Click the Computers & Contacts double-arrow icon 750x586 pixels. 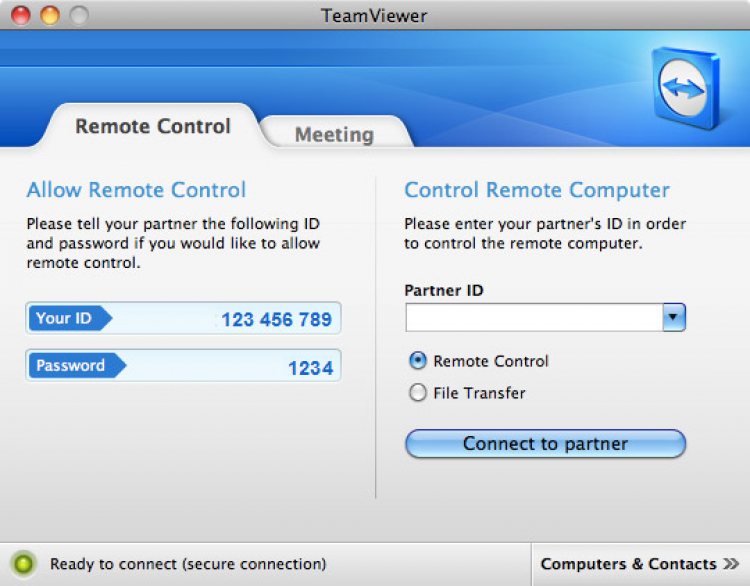(731, 564)
